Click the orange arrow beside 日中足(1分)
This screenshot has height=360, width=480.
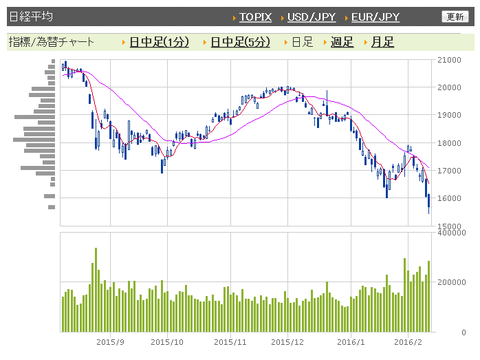click(x=124, y=43)
